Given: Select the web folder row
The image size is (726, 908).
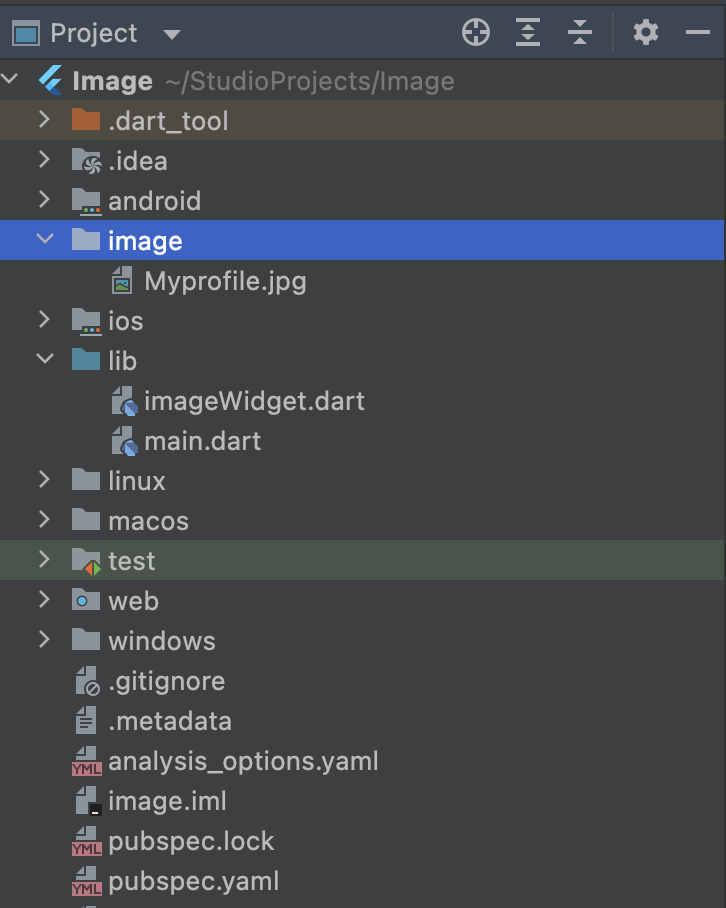Looking at the screenshot, I should click(x=362, y=601).
